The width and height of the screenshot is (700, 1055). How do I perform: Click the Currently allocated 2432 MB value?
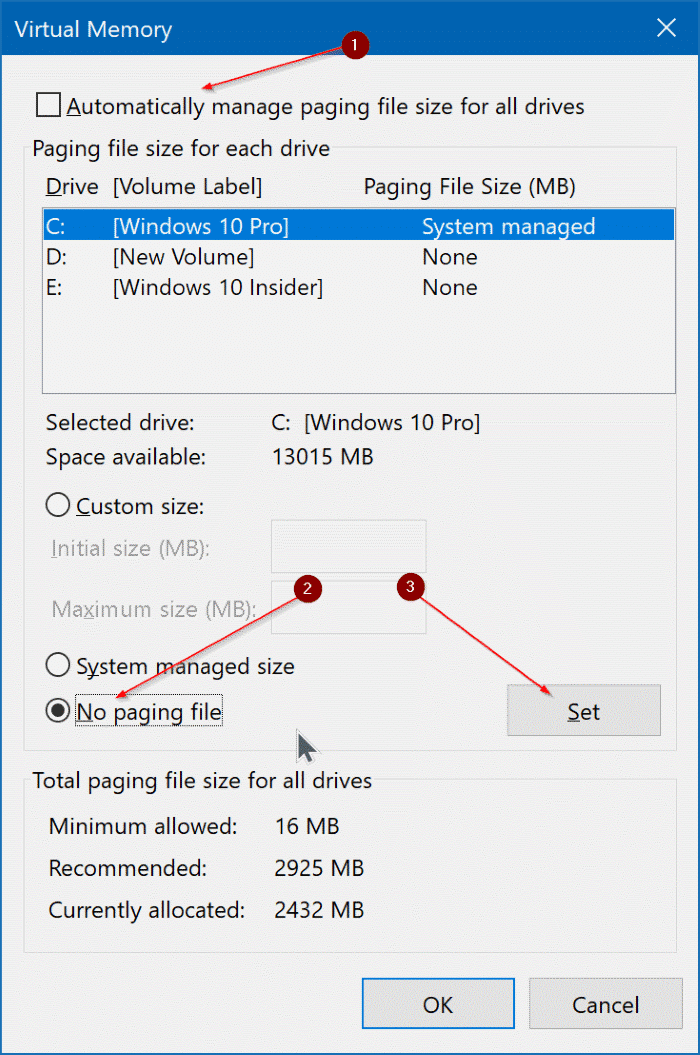click(x=319, y=910)
